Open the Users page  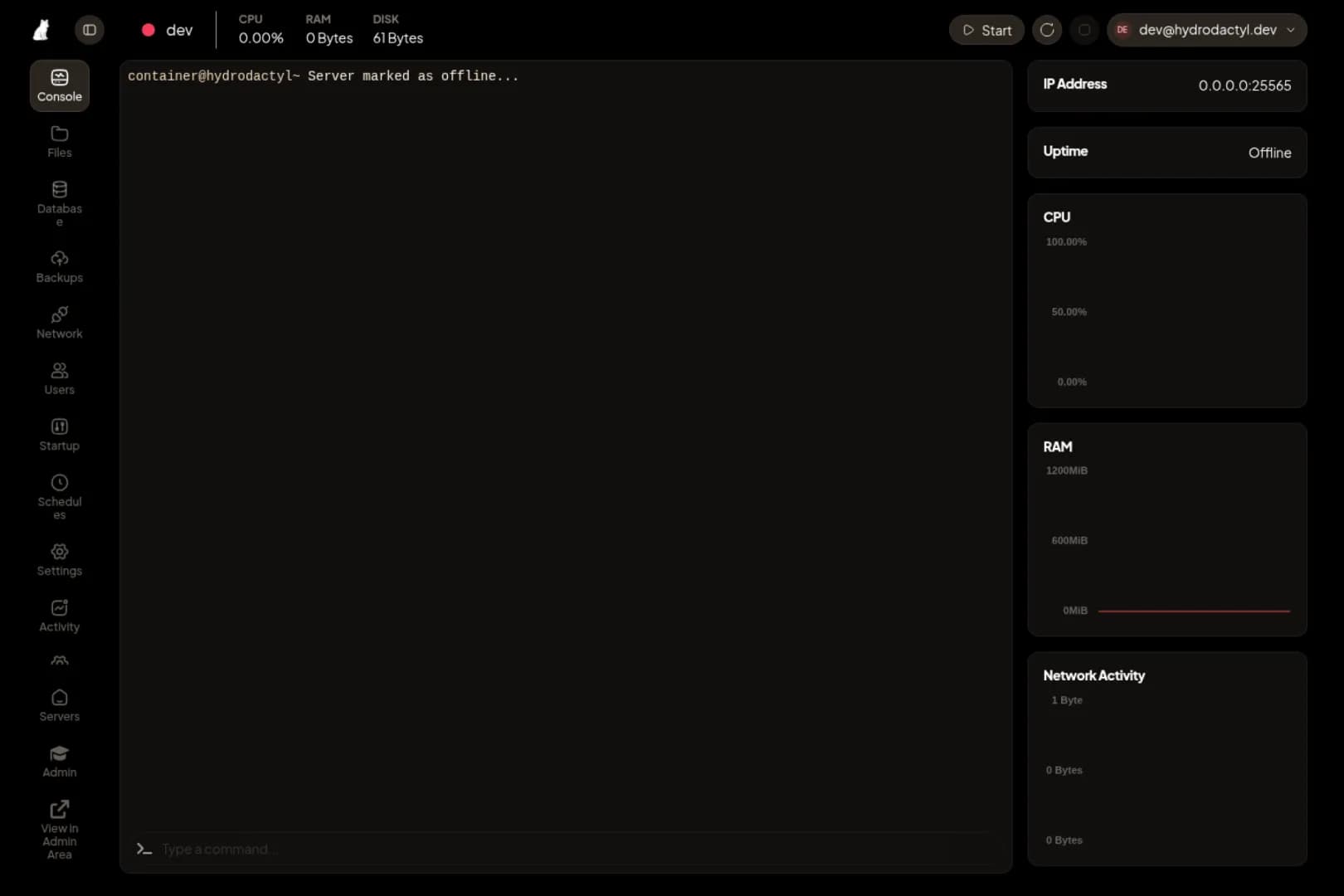pos(60,379)
